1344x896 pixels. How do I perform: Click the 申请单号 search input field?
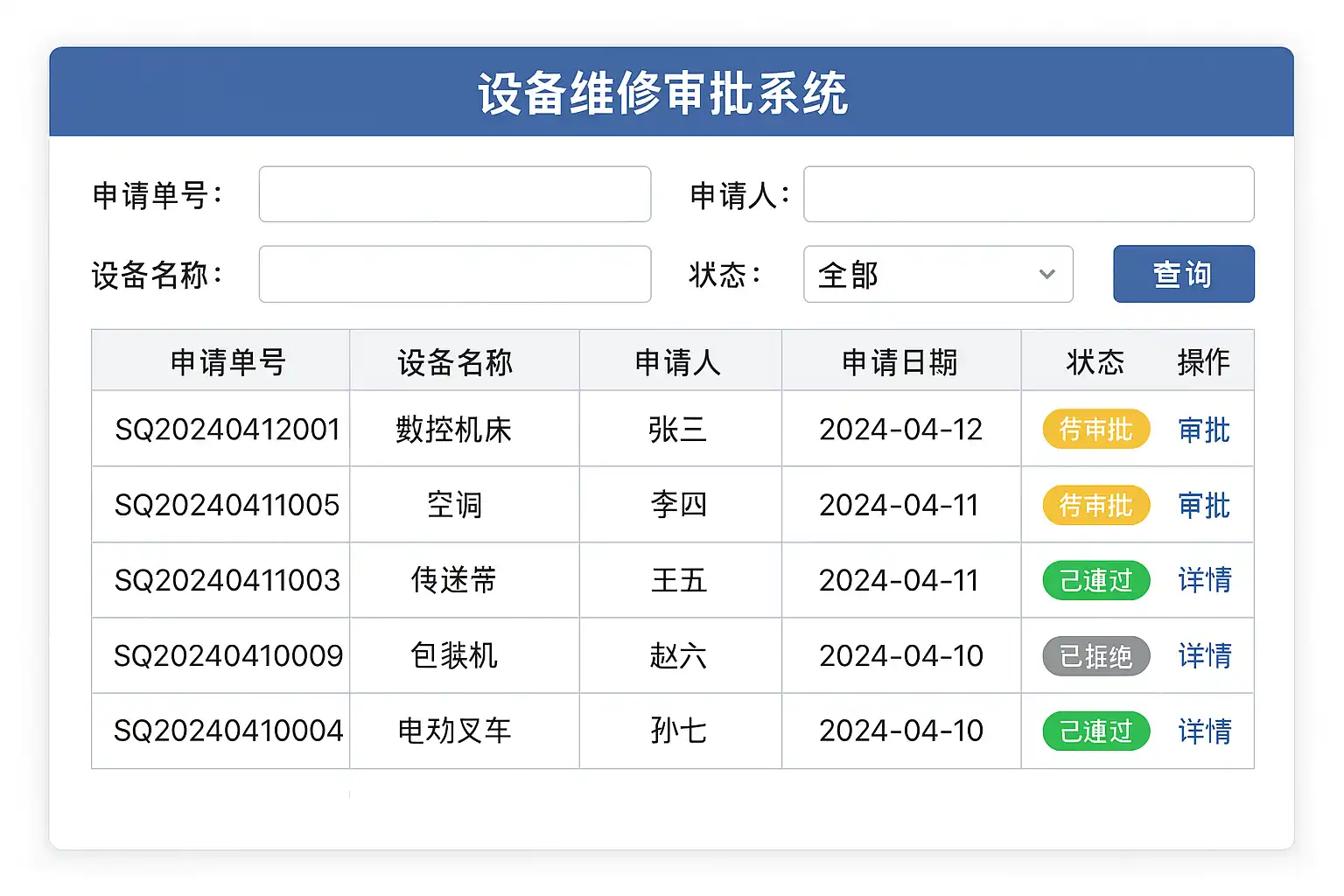pyautogui.click(x=454, y=194)
